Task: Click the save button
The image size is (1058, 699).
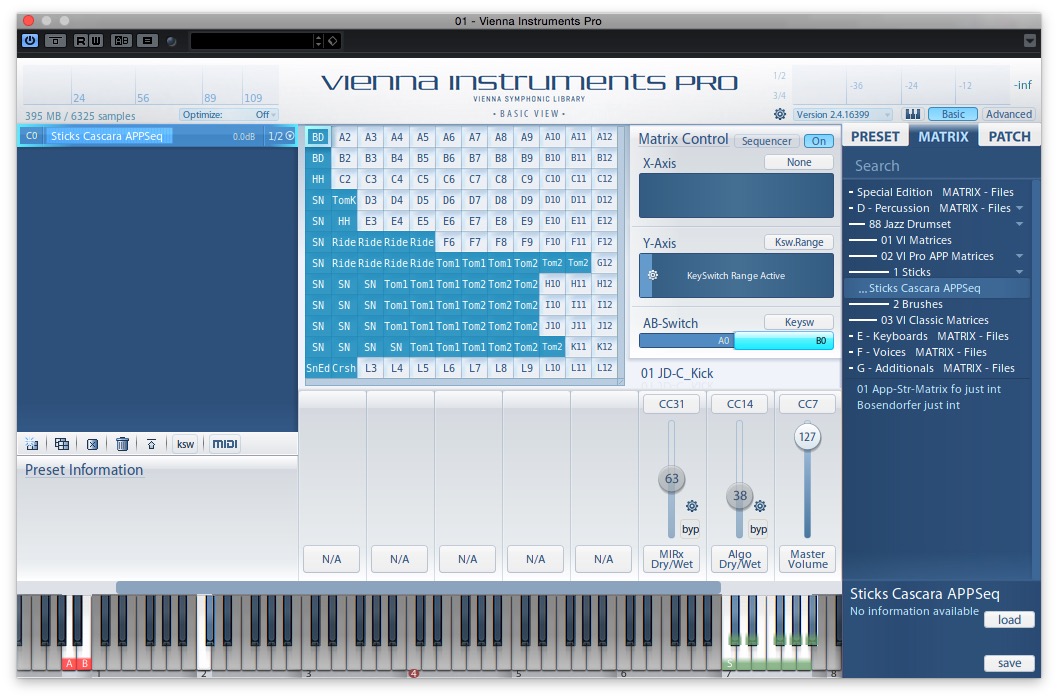Action: 1009,663
